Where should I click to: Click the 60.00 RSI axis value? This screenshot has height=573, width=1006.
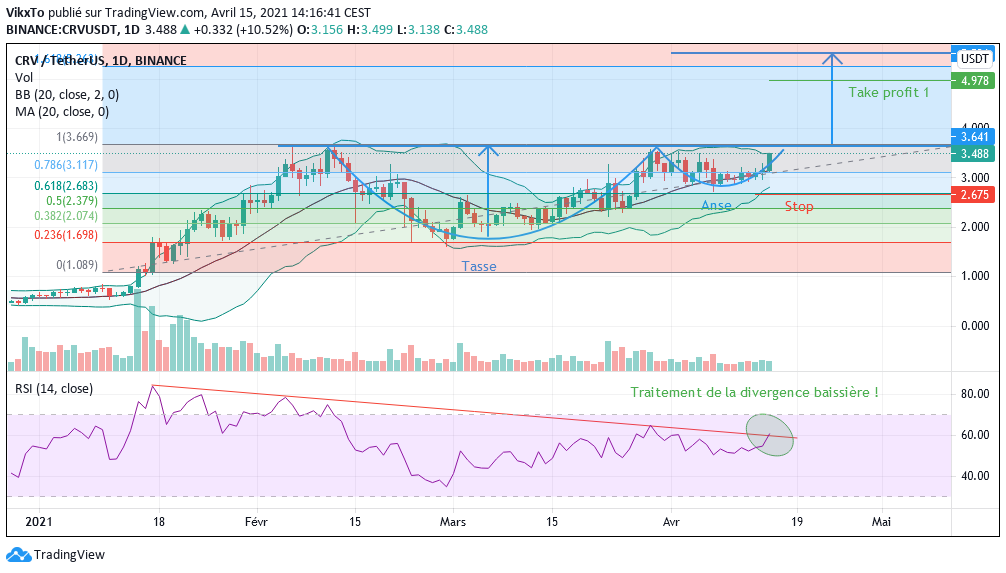pyautogui.click(x=975, y=435)
